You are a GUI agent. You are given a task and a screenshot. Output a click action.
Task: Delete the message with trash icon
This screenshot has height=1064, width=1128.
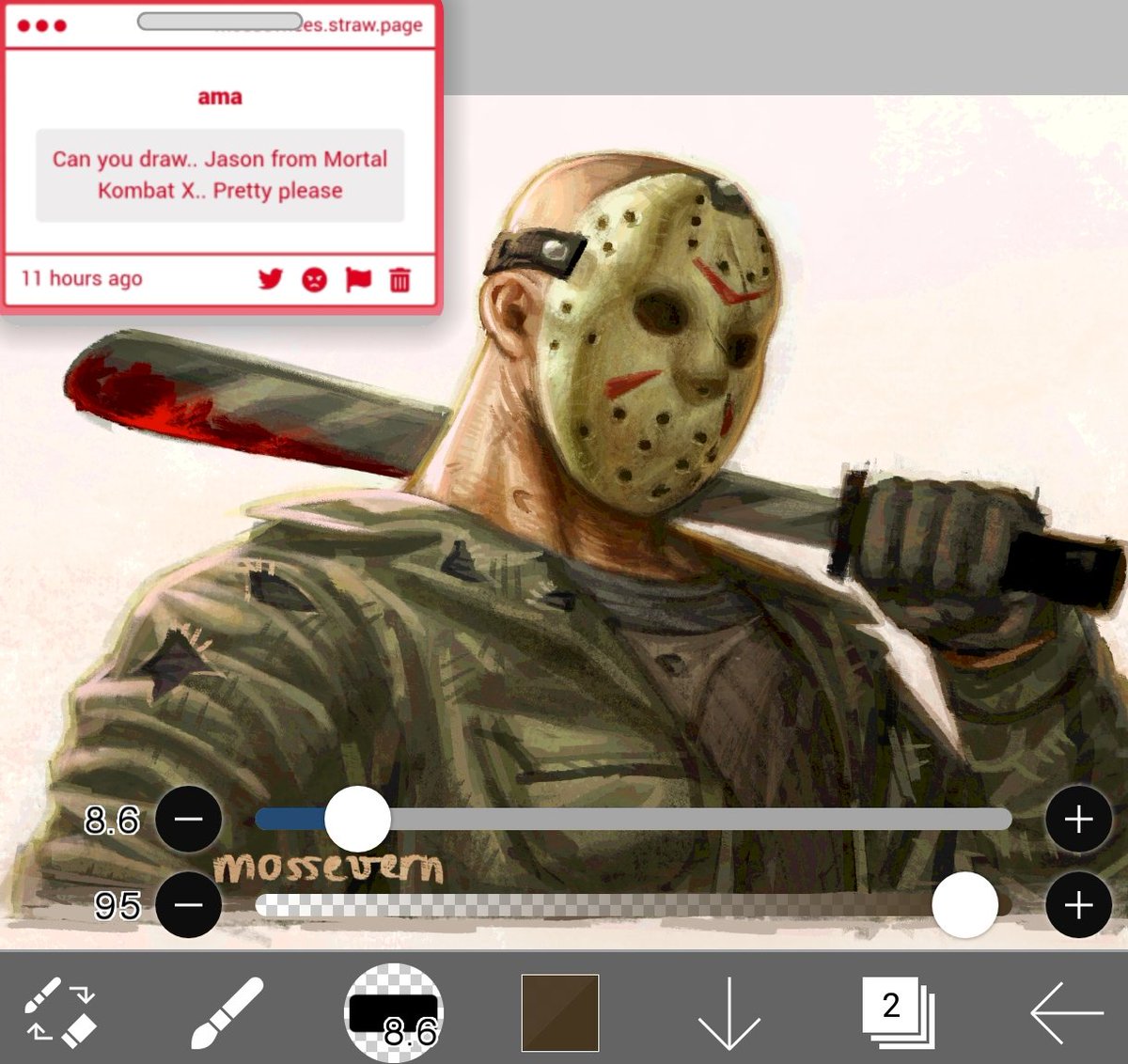[399, 279]
